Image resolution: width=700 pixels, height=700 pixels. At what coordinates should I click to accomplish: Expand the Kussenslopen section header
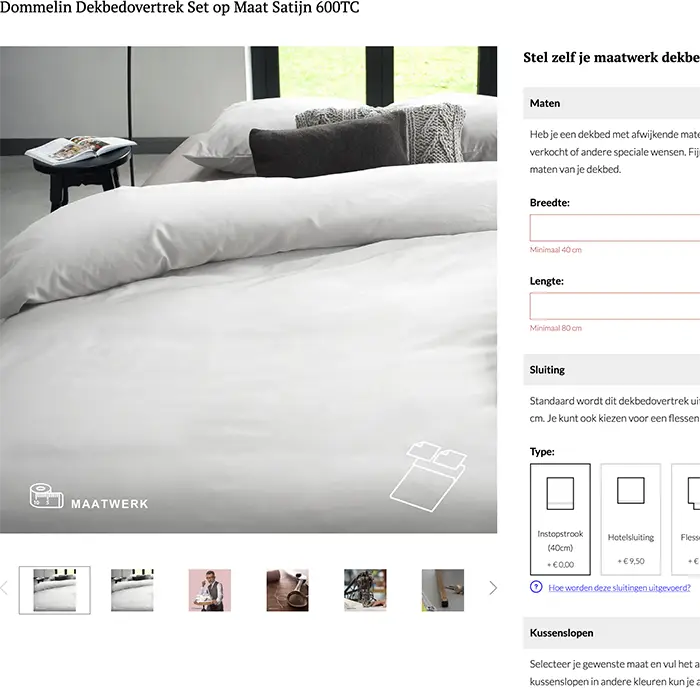pyautogui.click(x=612, y=633)
